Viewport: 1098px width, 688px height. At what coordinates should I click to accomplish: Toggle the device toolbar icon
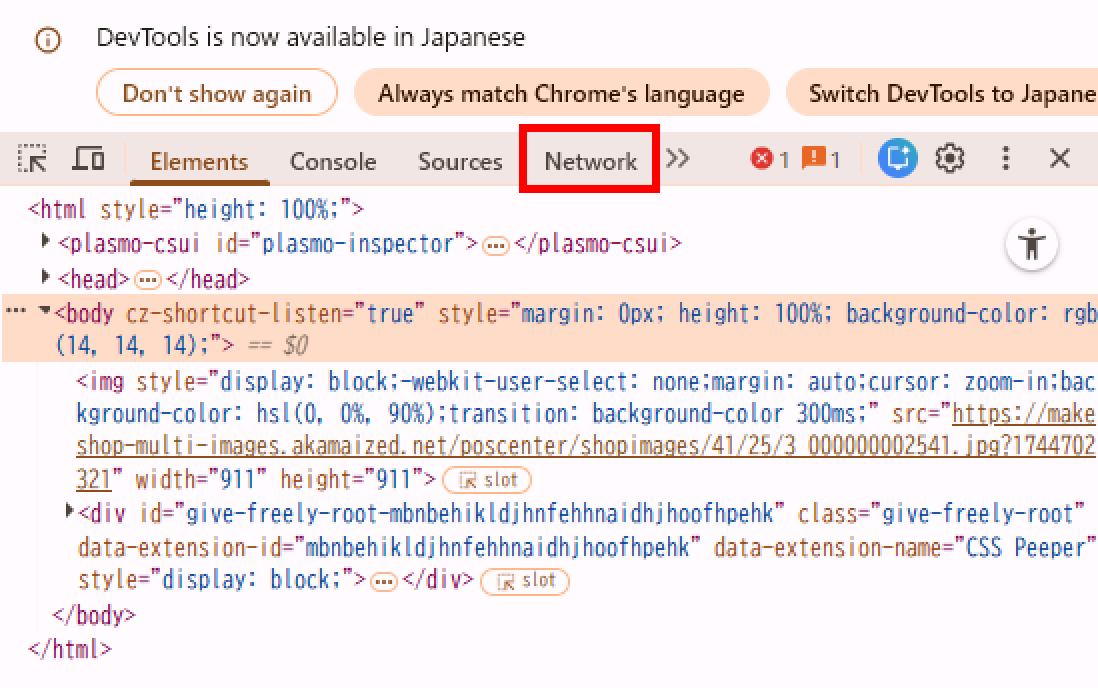[89, 159]
